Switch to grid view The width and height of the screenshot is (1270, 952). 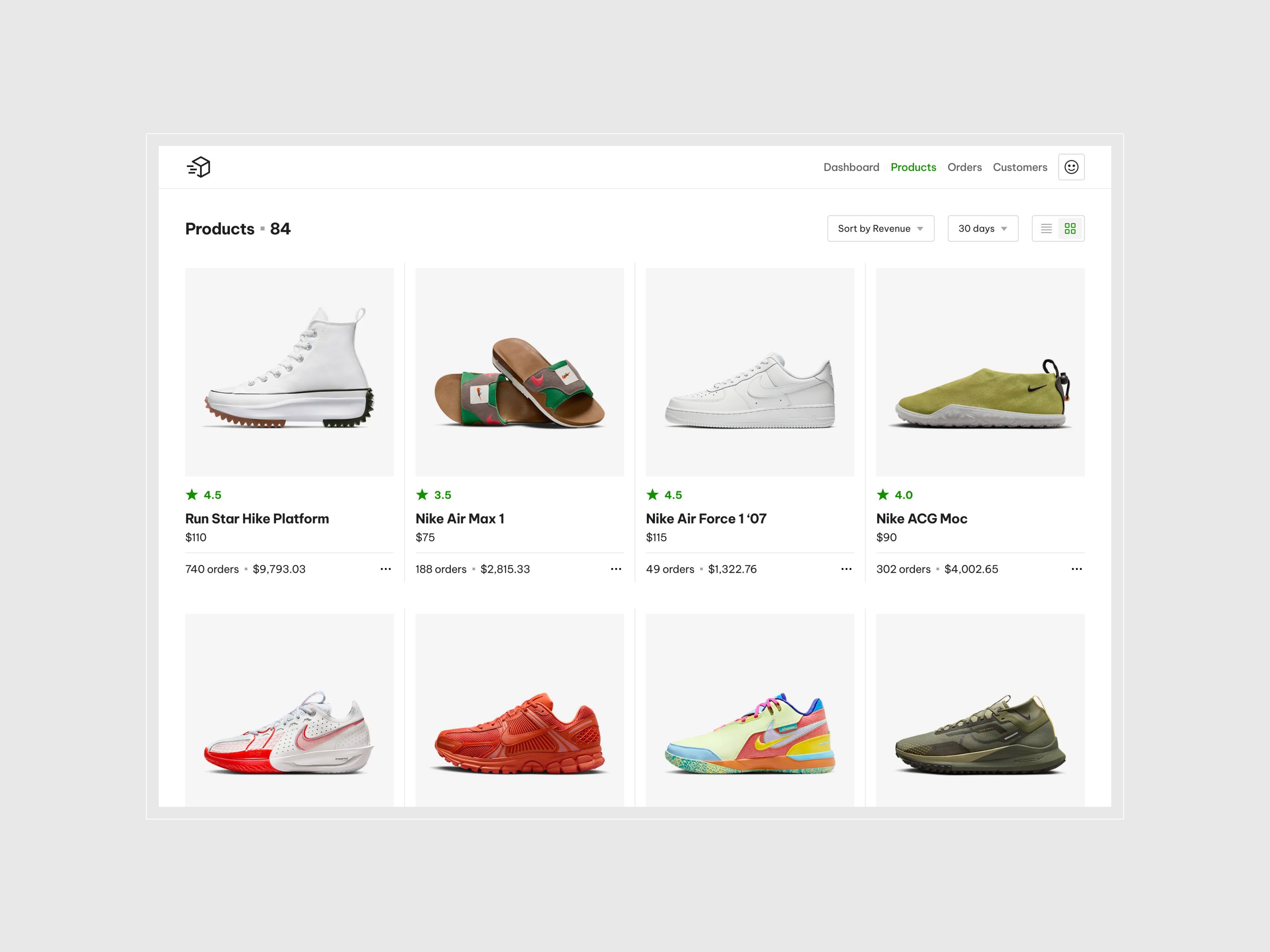tap(1070, 228)
